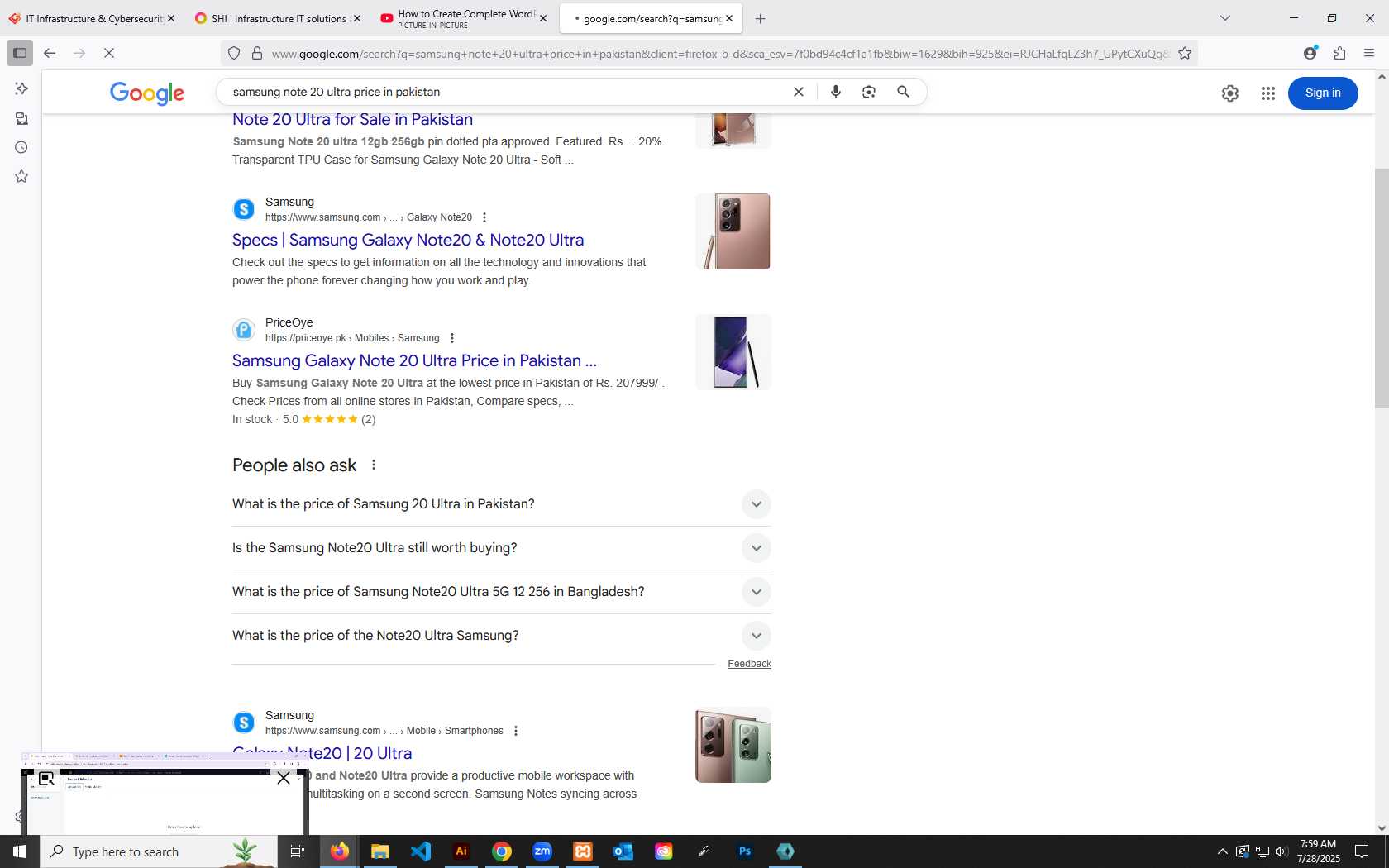Open more options for PriceOye result
Screen dimensions: 1389x868
coord(451,338)
